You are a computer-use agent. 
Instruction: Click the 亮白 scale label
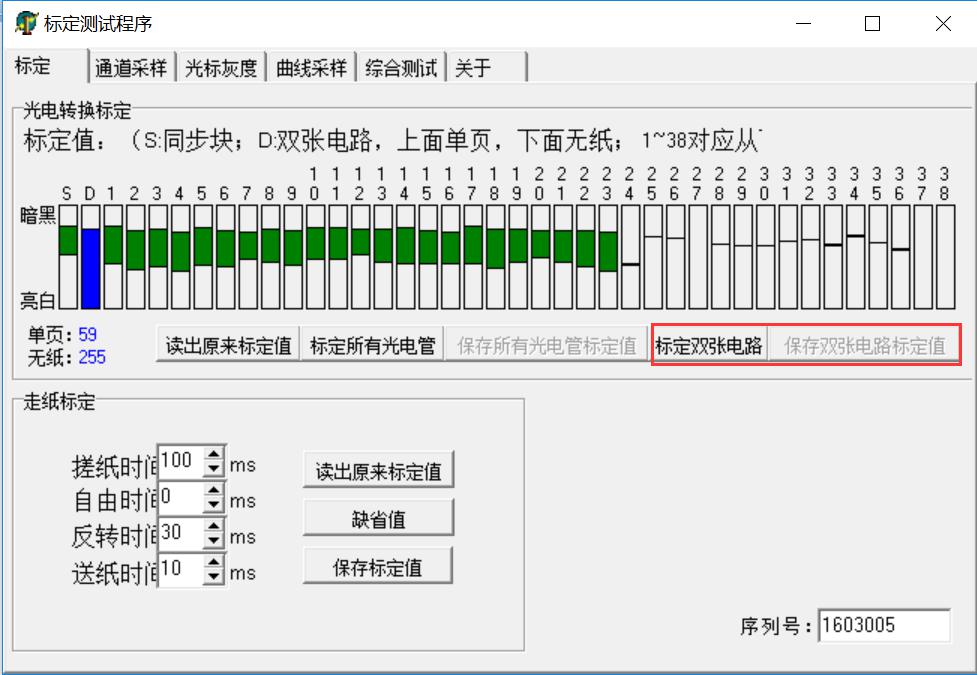point(37,301)
